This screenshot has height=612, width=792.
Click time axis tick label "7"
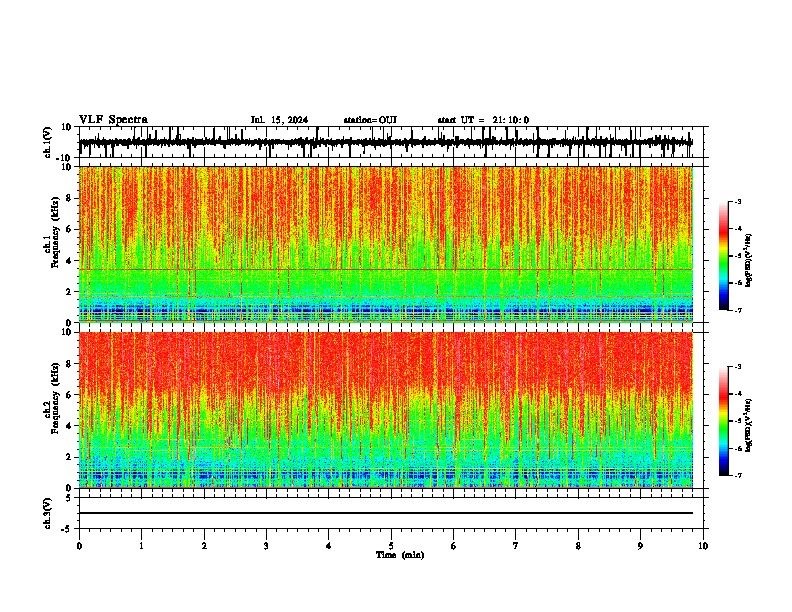tap(516, 546)
